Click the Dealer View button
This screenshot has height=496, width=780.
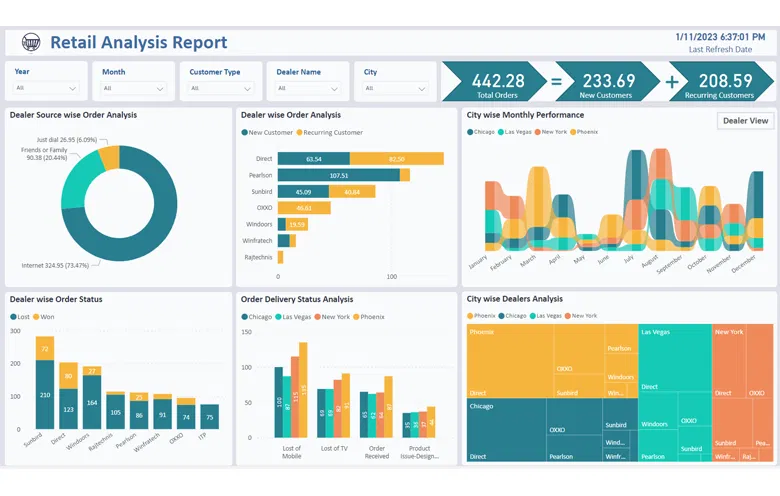coord(745,120)
